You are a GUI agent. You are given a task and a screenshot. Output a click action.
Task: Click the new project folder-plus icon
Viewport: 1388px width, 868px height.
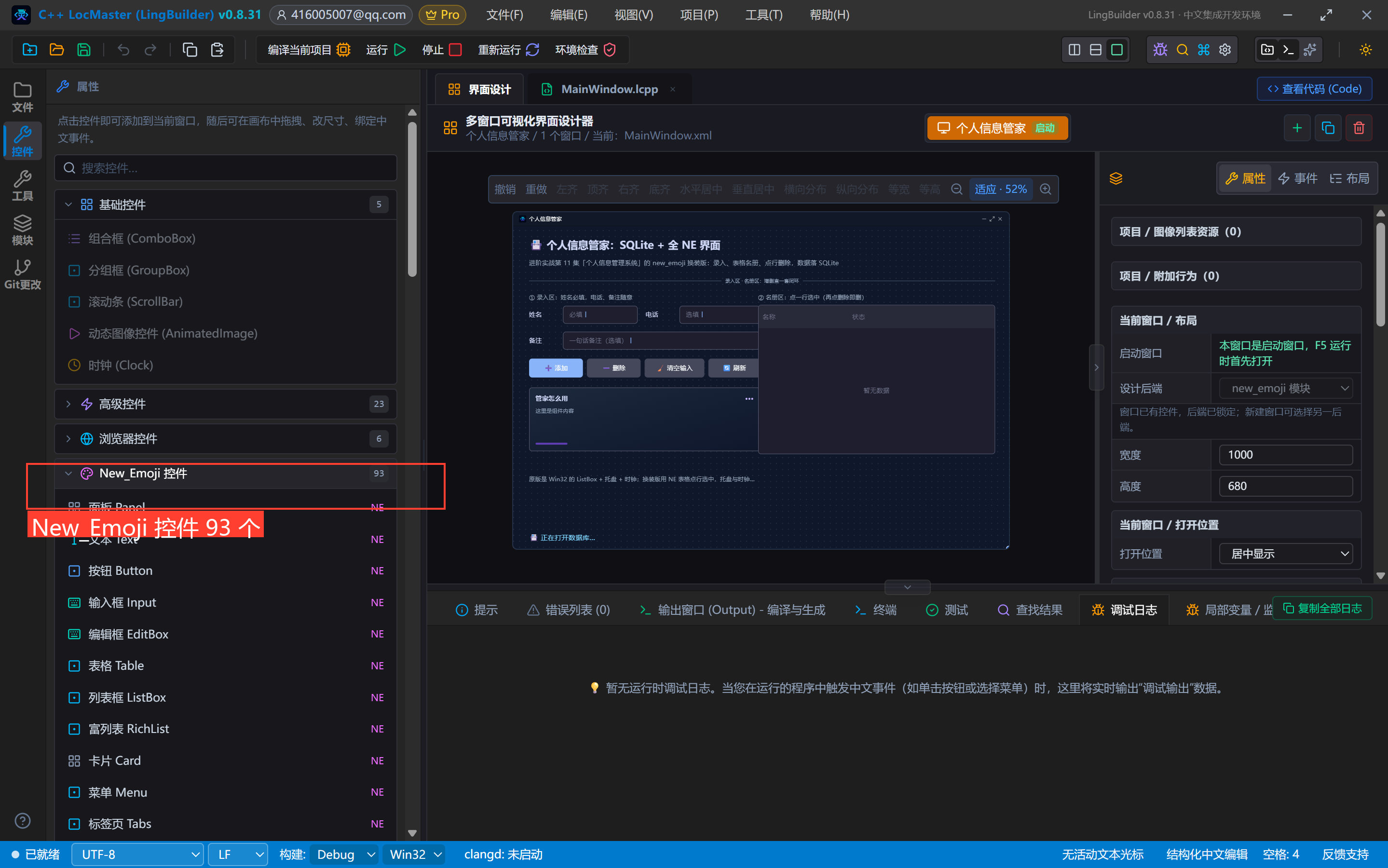pos(30,50)
